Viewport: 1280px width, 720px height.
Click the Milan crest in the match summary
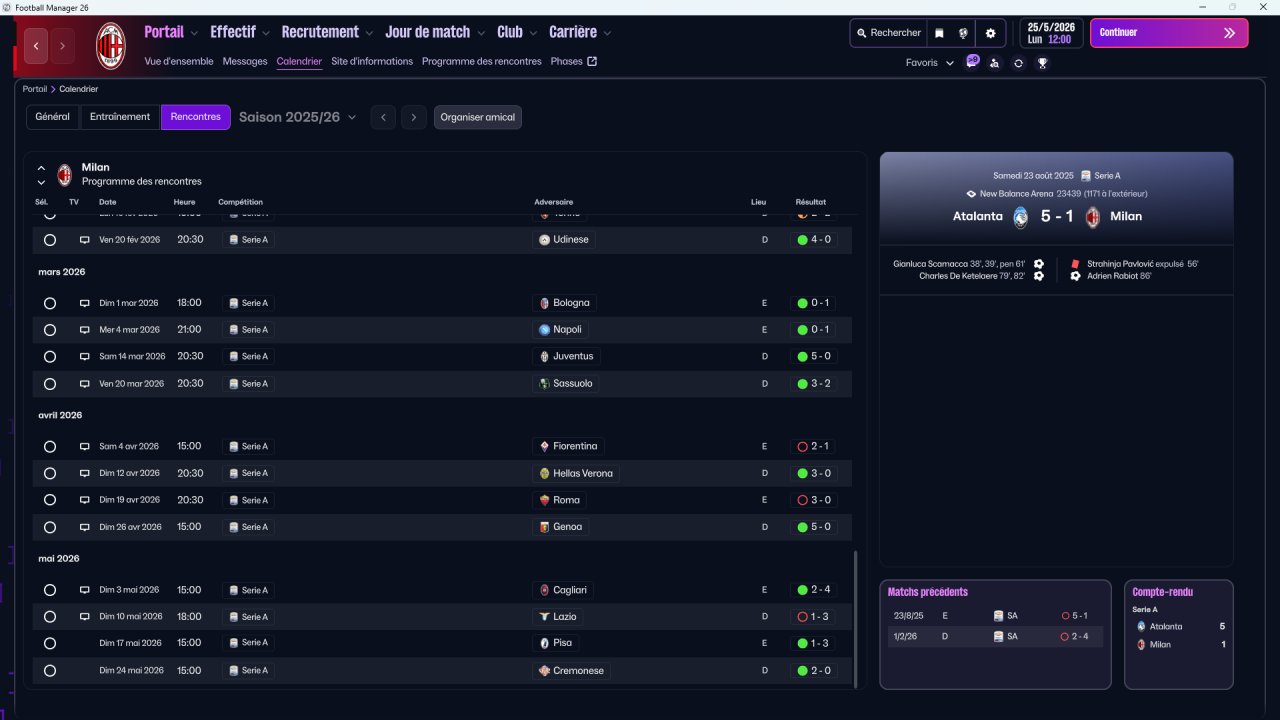(1092, 217)
